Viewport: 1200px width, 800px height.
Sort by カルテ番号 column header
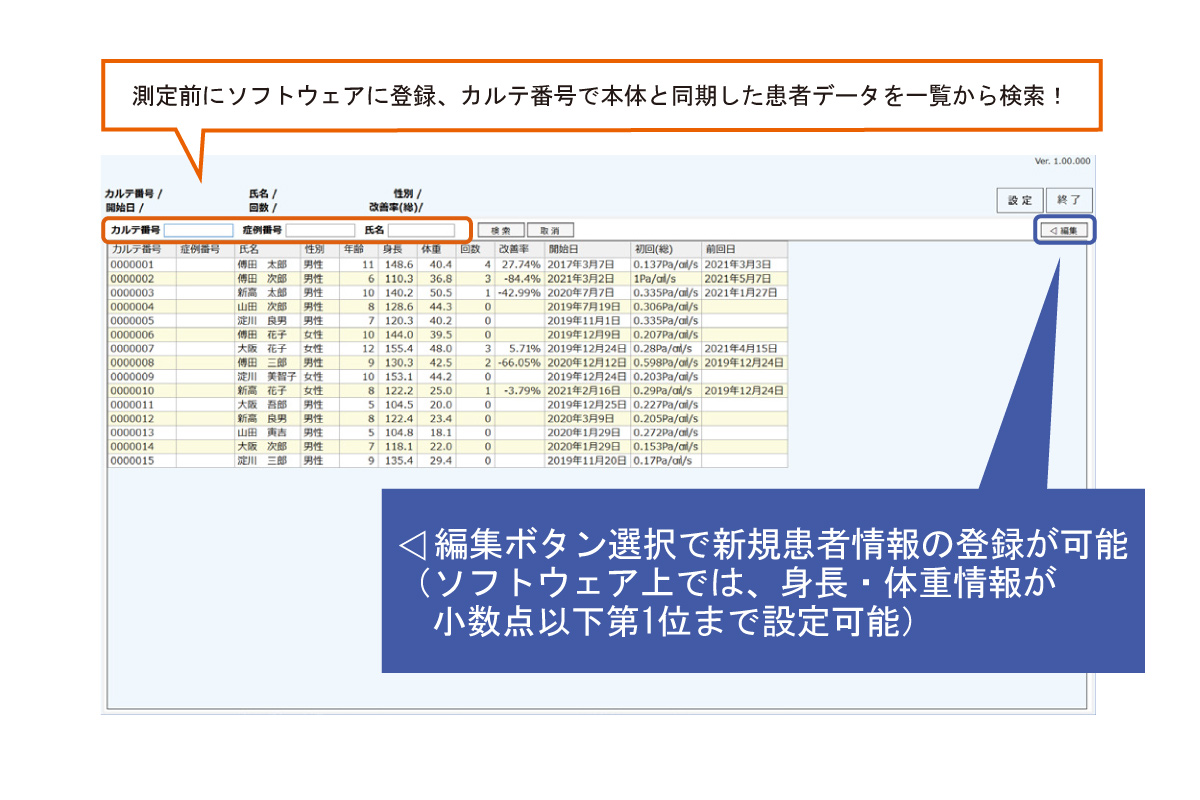click(141, 248)
